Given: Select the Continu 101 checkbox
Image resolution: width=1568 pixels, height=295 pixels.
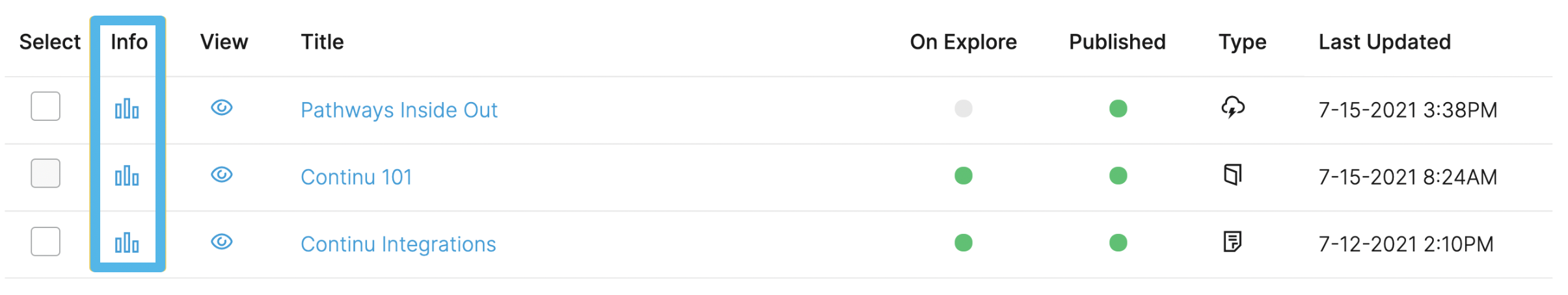Looking at the screenshot, I should tap(46, 173).
